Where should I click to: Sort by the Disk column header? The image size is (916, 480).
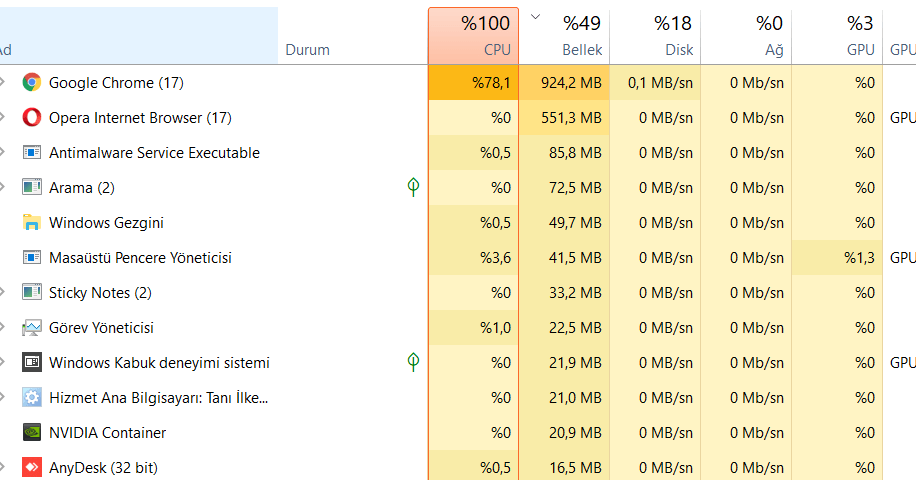(x=656, y=36)
